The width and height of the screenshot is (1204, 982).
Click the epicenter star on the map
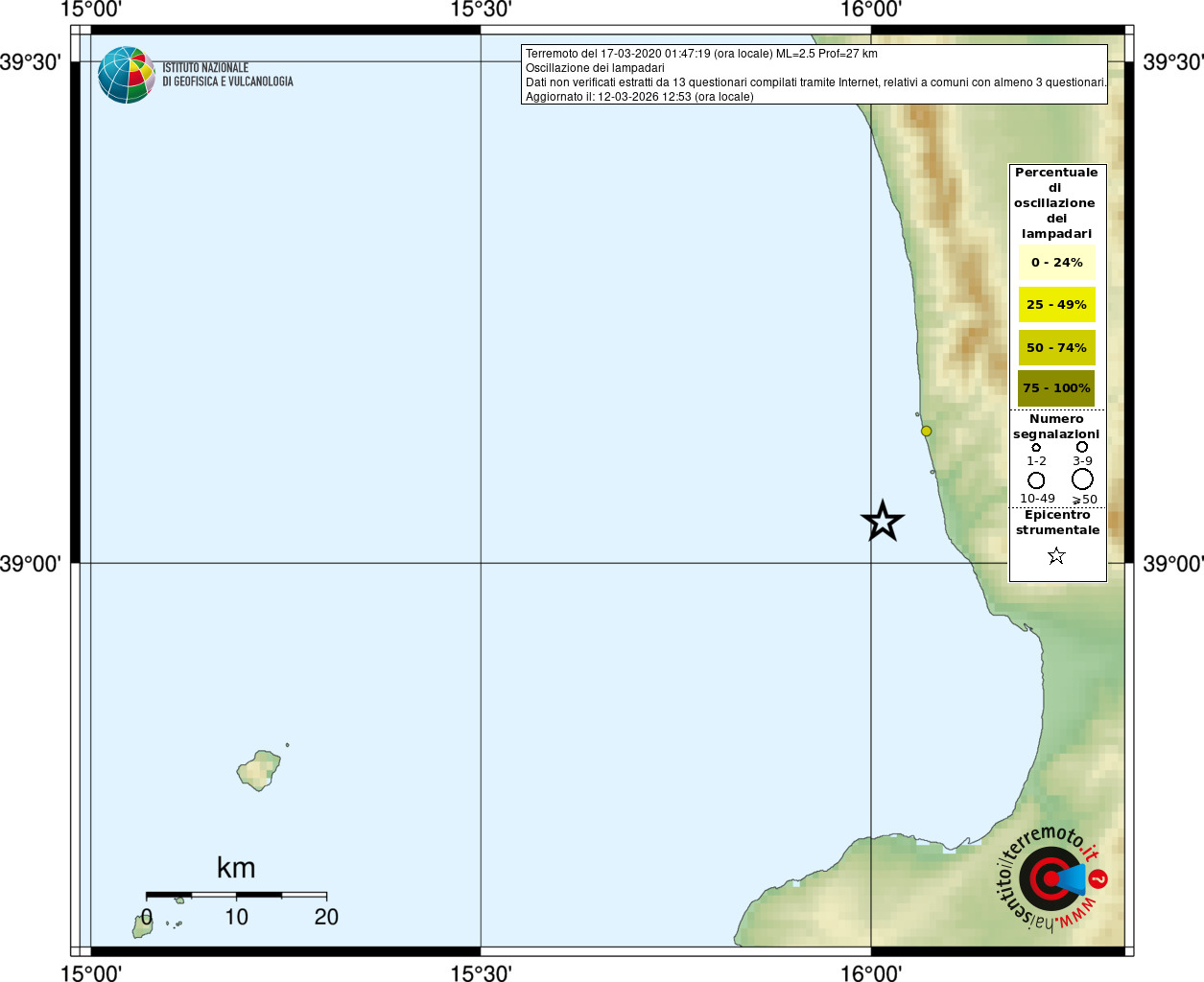883,521
